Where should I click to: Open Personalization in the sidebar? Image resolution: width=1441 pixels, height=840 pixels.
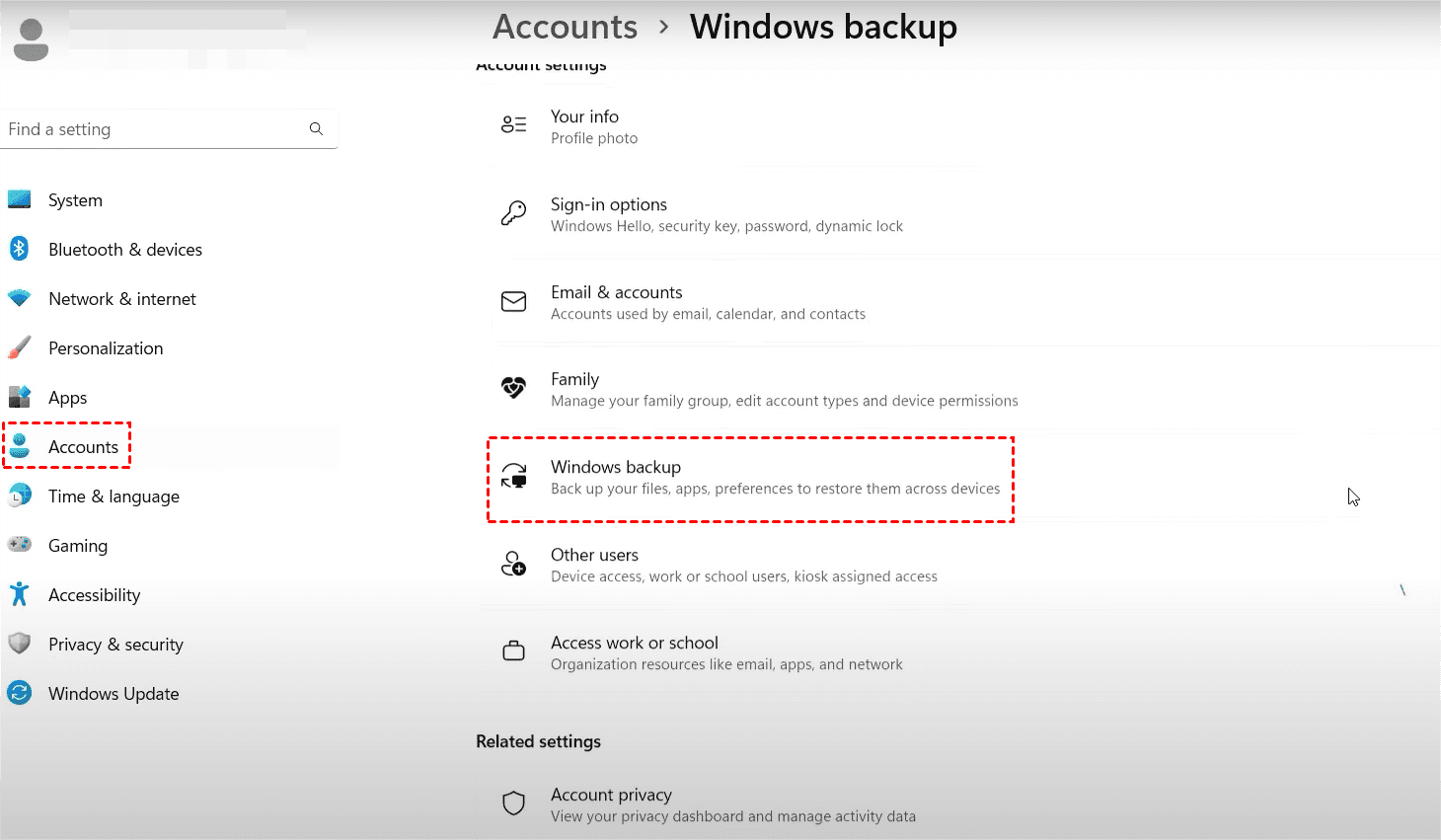(x=106, y=348)
